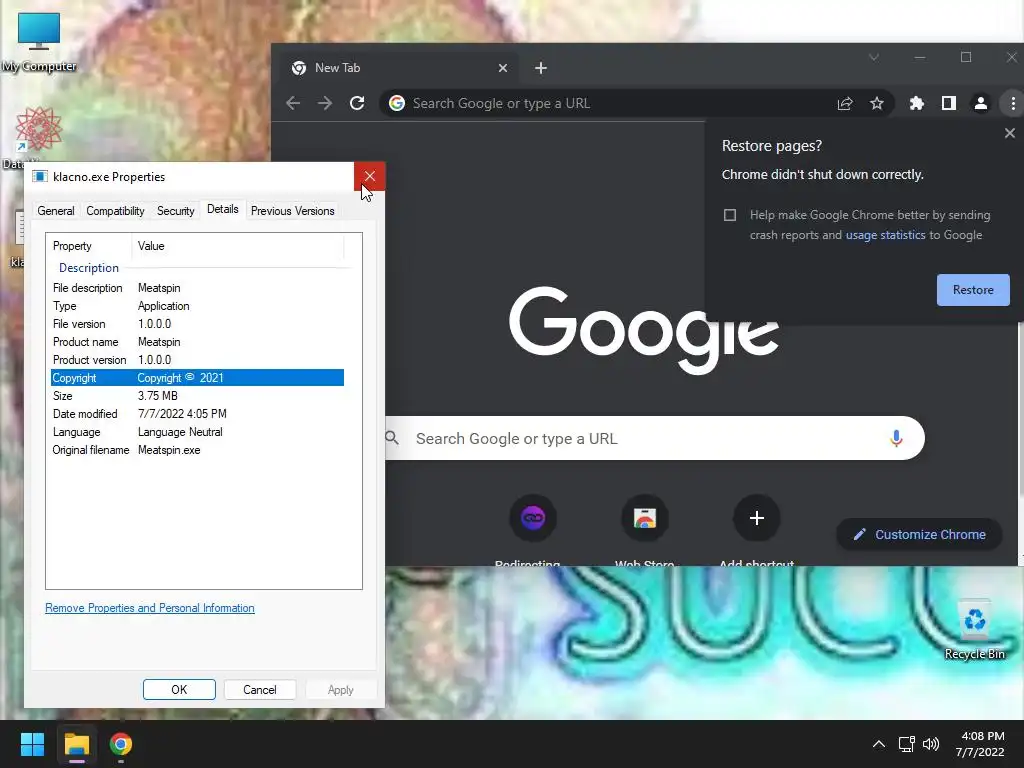Open taskbar clock showing 4:08 PM

tap(980, 744)
